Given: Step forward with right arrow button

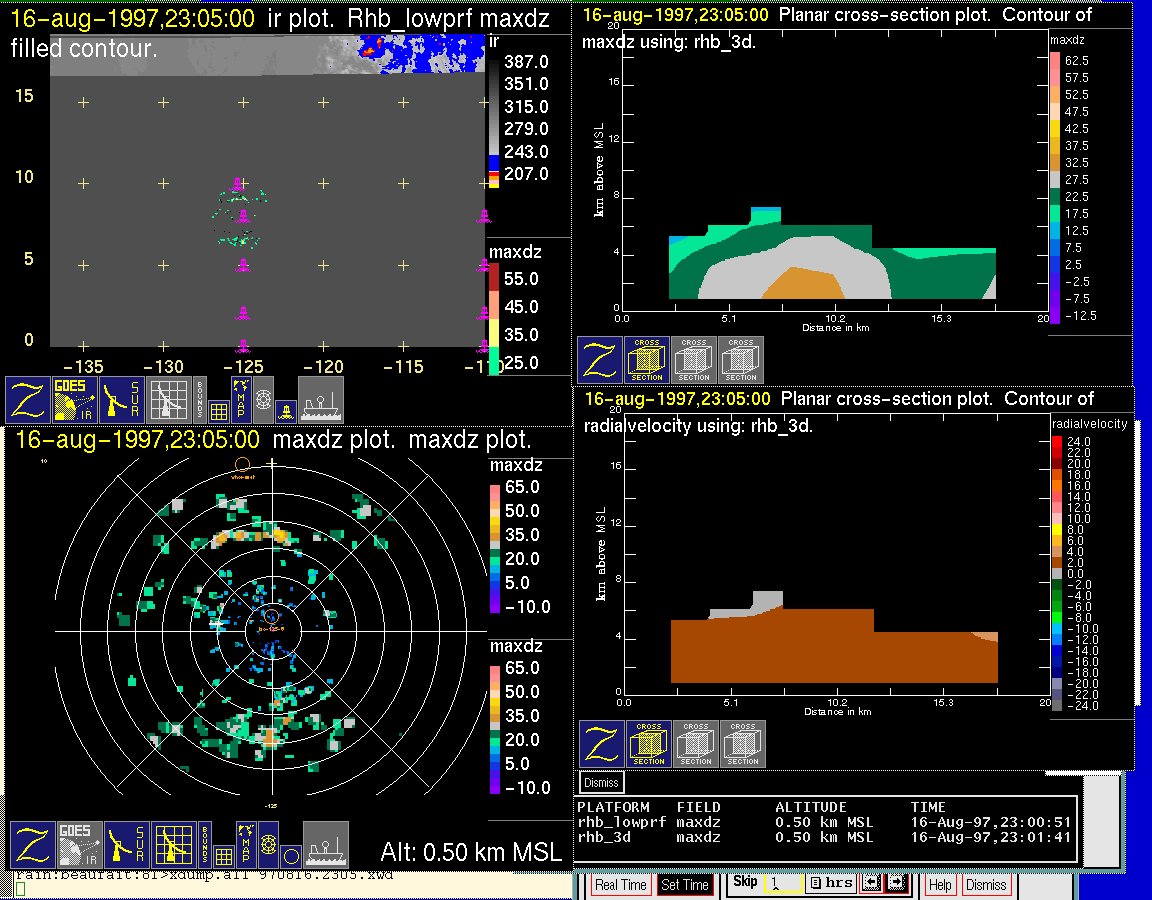Looking at the screenshot, I should [x=895, y=884].
